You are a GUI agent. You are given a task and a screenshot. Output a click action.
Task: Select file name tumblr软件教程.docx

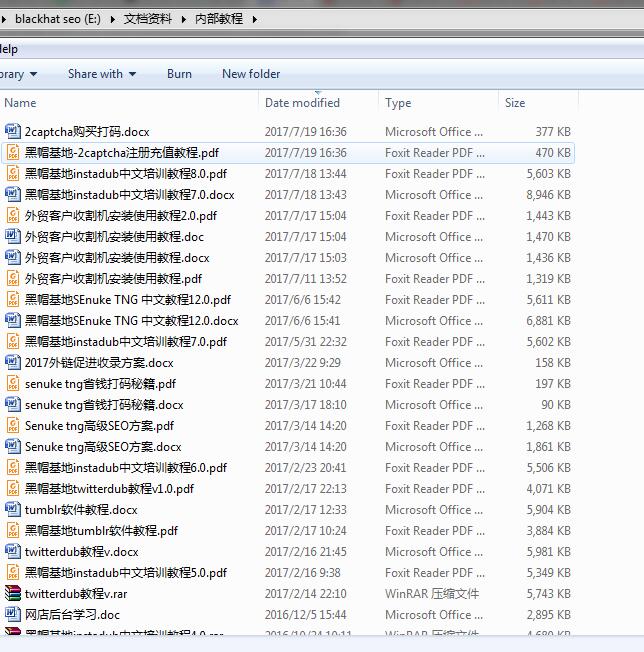[x=81, y=510]
